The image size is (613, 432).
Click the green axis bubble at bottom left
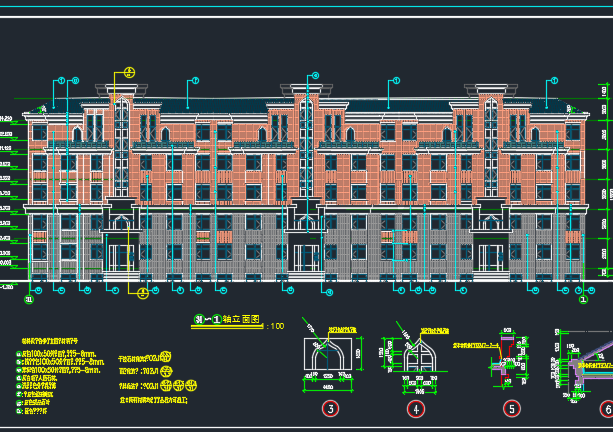click(29, 298)
